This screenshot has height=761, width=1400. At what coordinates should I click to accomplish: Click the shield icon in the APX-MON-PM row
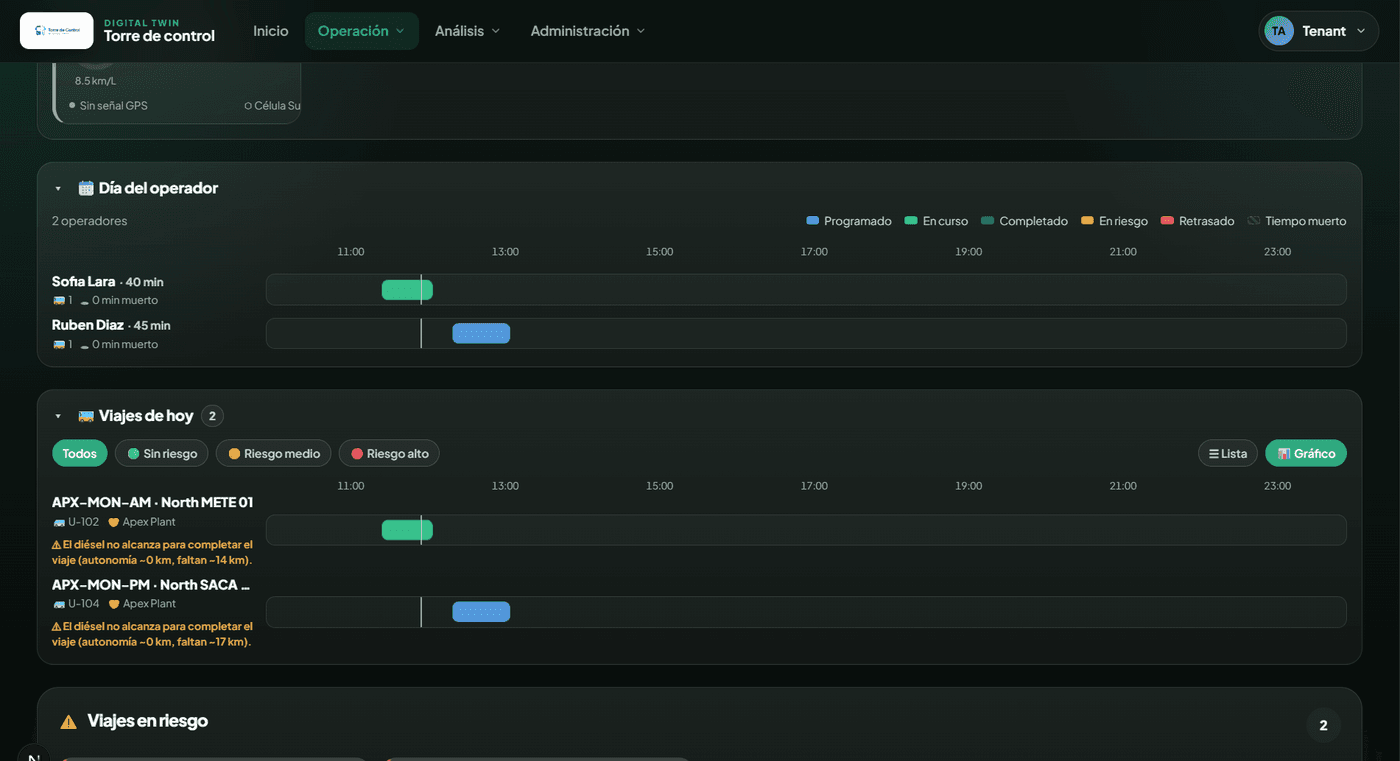tap(114, 604)
